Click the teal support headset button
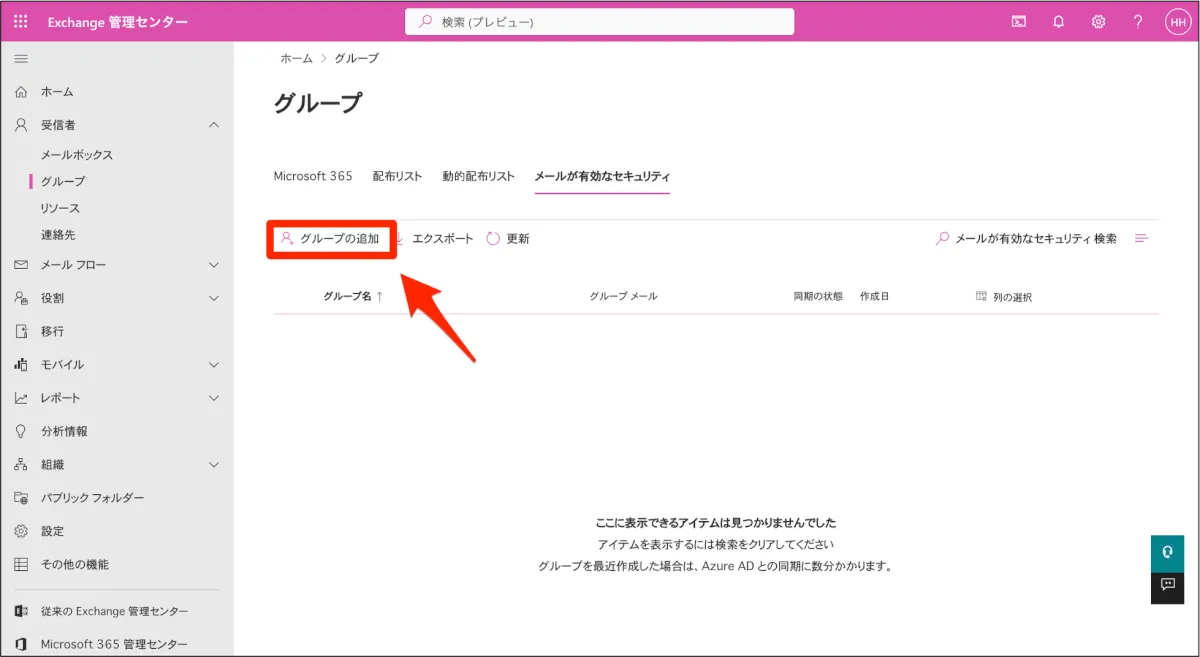The width and height of the screenshot is (1200, 657). pyautogui.click(x=1167, y=552)
